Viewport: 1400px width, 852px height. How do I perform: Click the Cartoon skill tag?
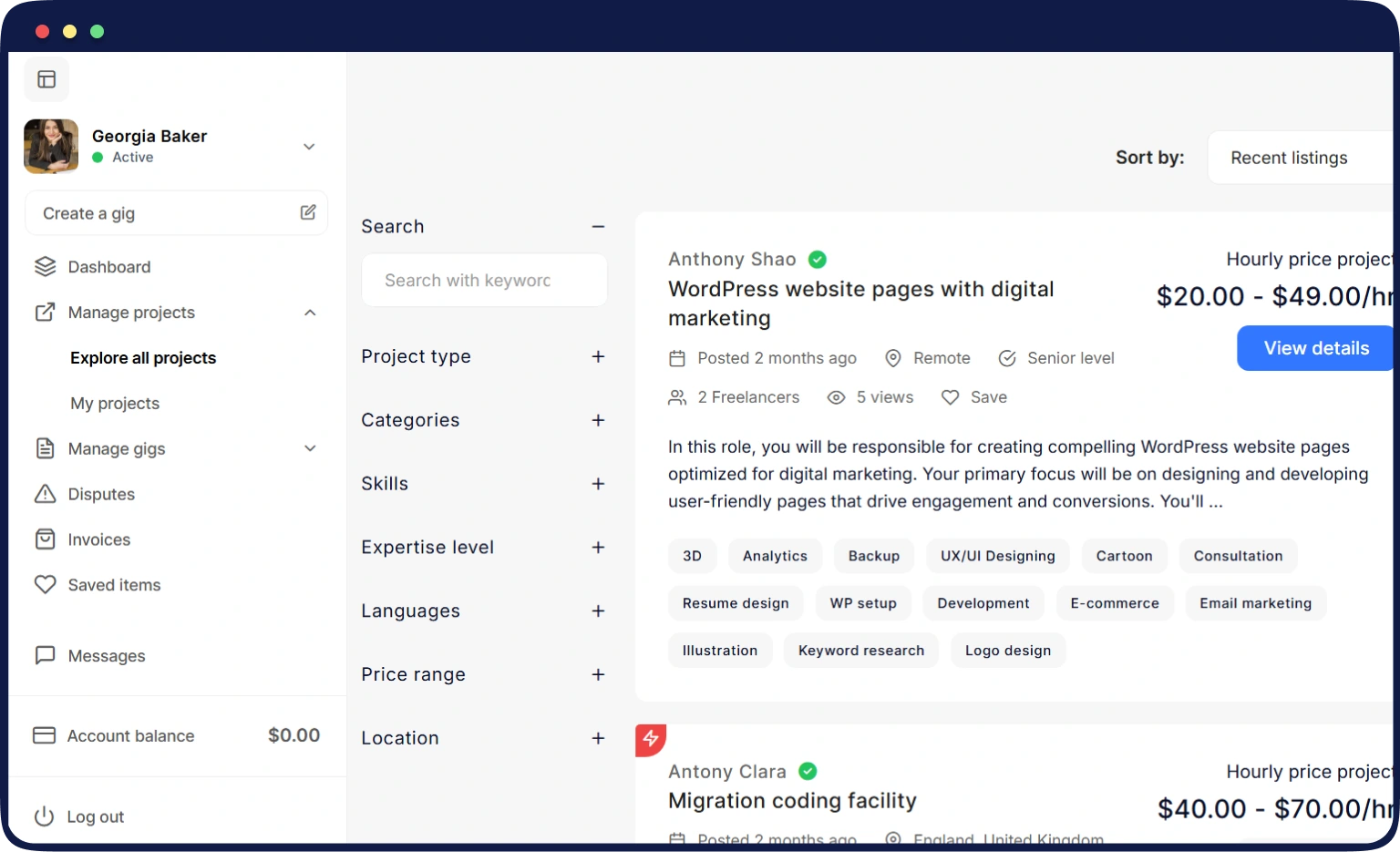coord(1124,556)
